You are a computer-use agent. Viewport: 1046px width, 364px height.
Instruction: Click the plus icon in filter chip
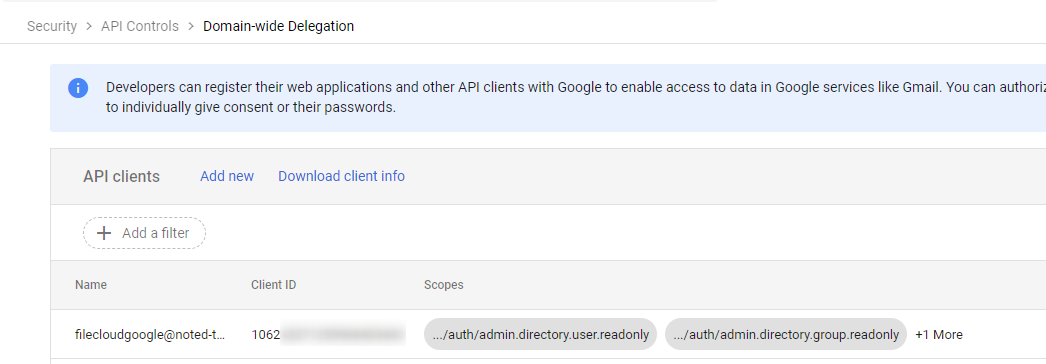coord(104,233)
